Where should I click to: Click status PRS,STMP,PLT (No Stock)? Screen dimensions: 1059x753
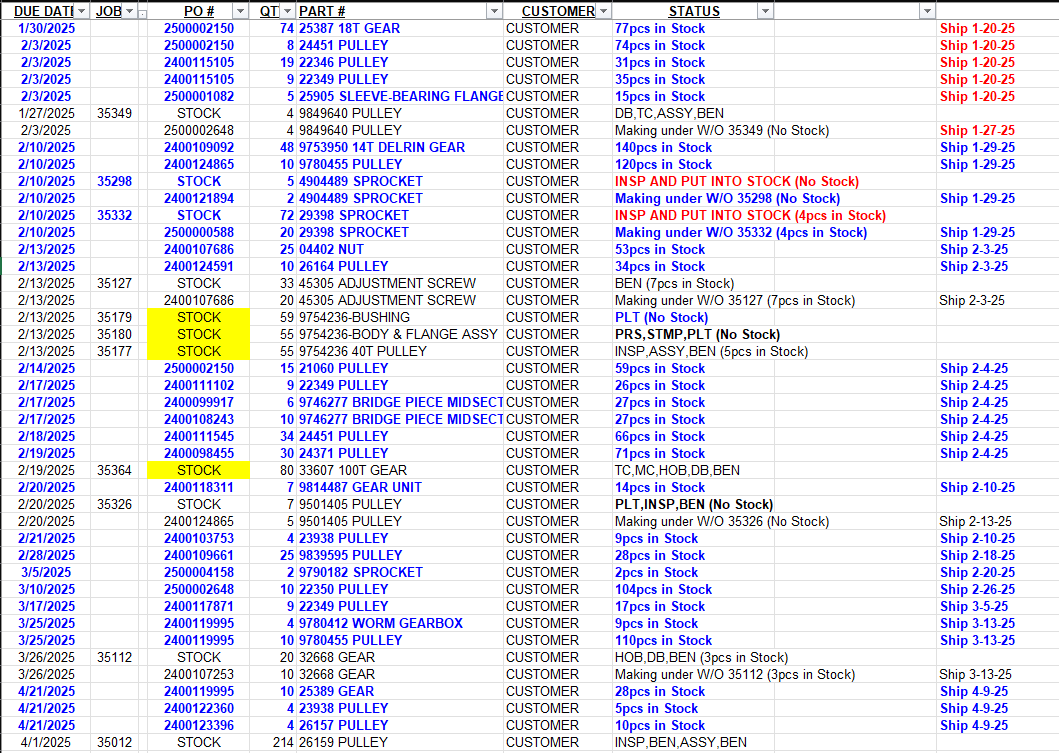697,334
